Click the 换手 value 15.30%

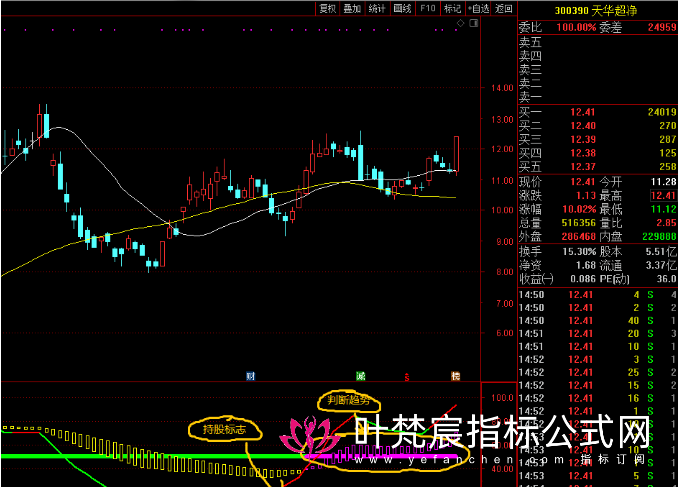tap(579, 252)
